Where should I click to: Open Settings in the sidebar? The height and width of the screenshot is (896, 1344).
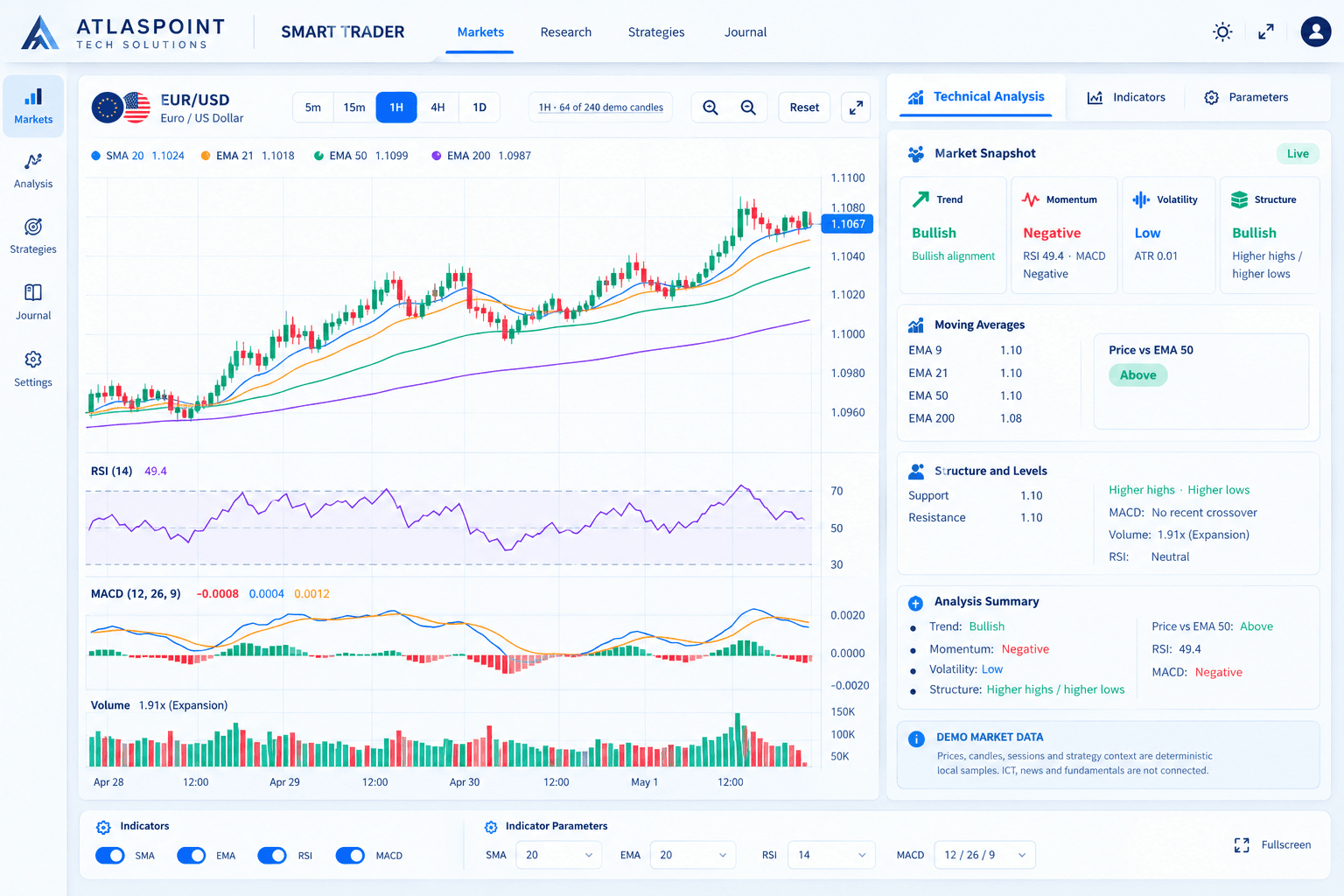[x=33, y=368]
